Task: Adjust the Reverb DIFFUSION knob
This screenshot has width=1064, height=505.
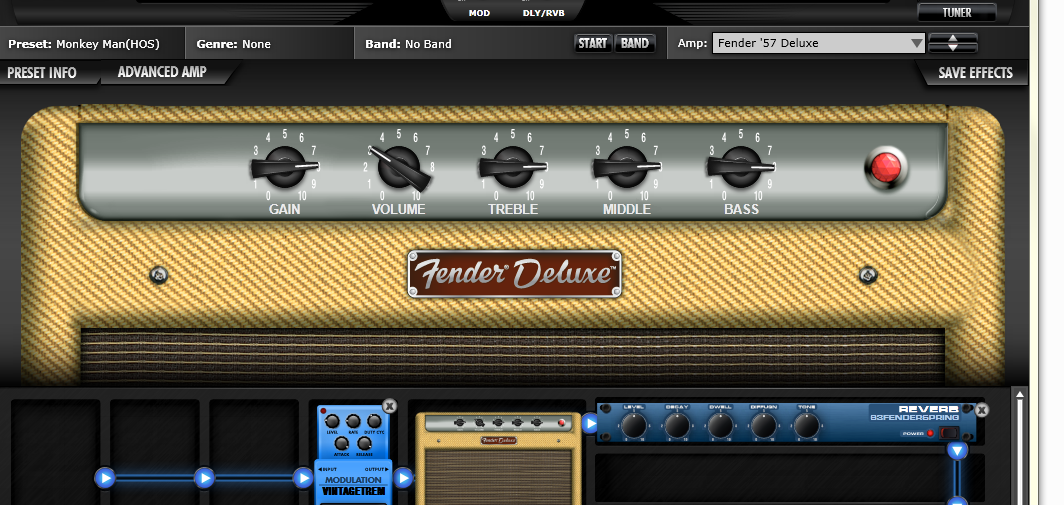Action: coord(763,426)
